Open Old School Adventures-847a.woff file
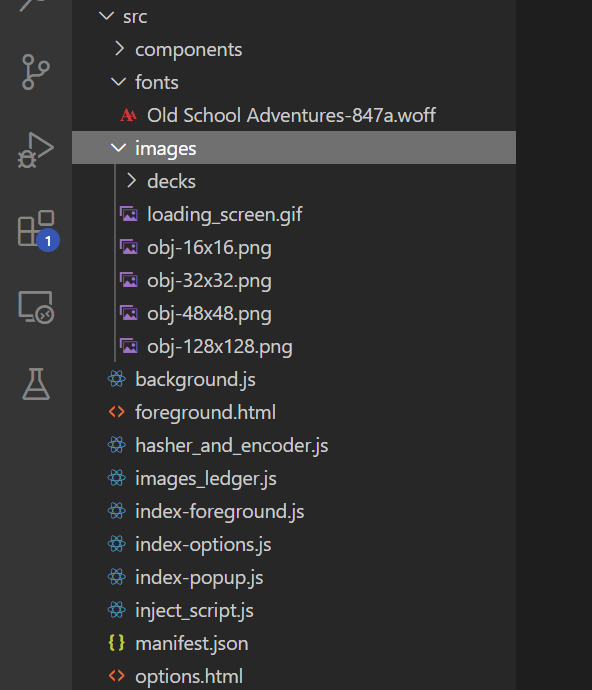Viewport: 592px width, 690px height. click(x=291, y=115)
